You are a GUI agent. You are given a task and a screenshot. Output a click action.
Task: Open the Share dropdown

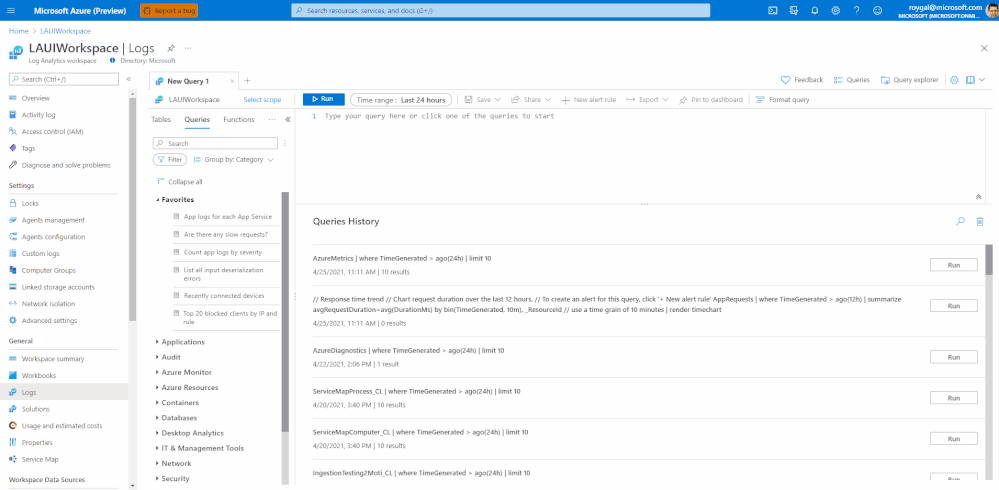tap(531, 100)
